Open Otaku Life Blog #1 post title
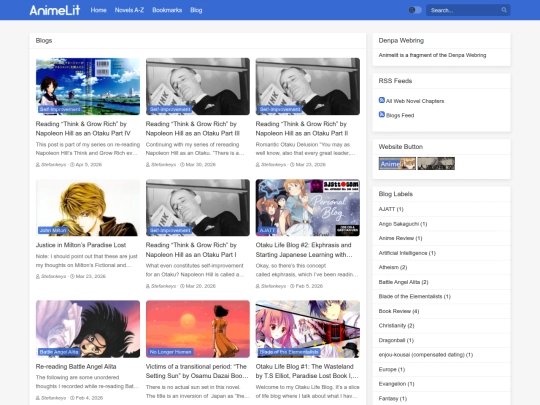The image size is (540, 405). (x=307, y=371)
